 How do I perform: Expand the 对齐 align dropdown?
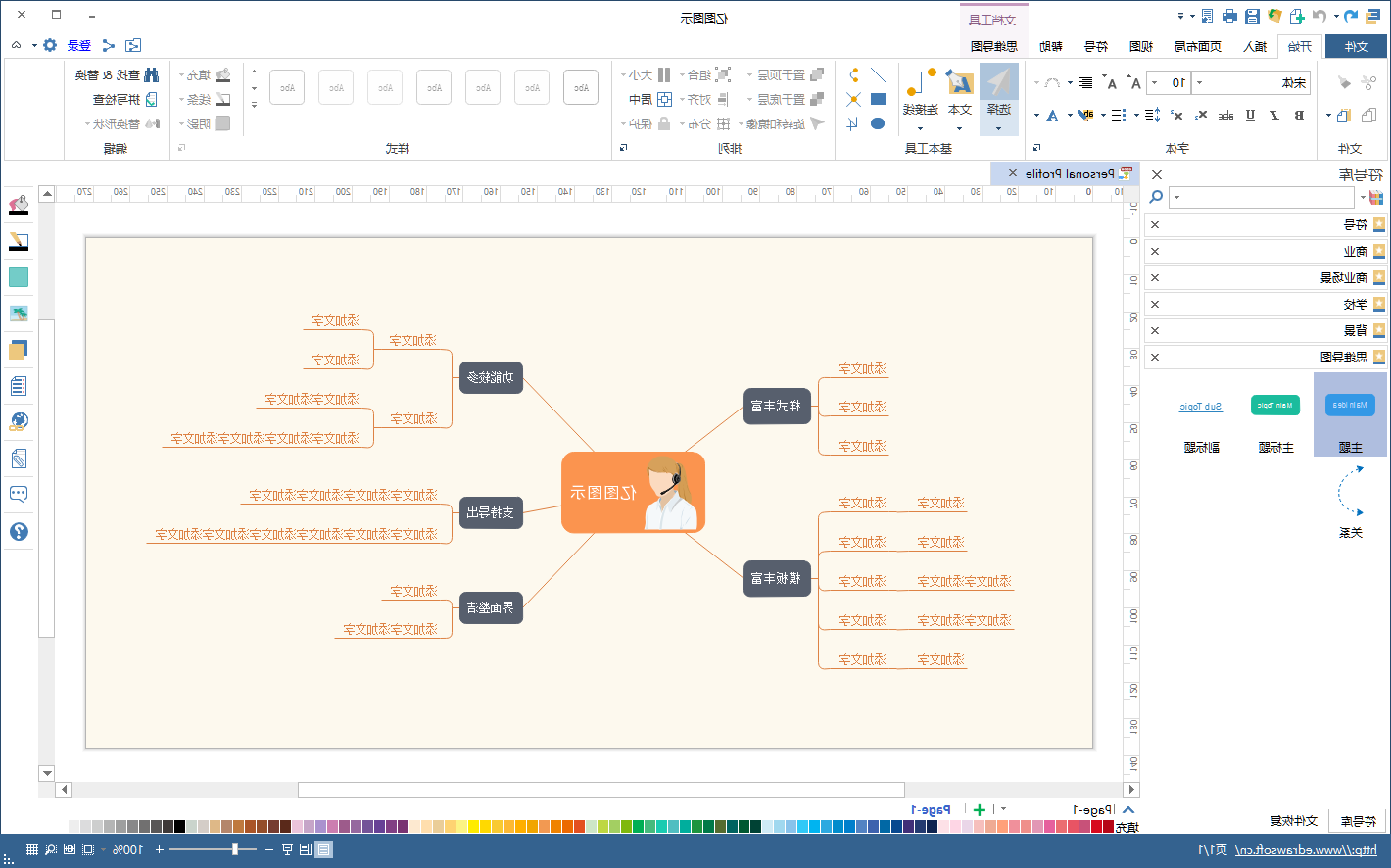[x=683, y=99]
